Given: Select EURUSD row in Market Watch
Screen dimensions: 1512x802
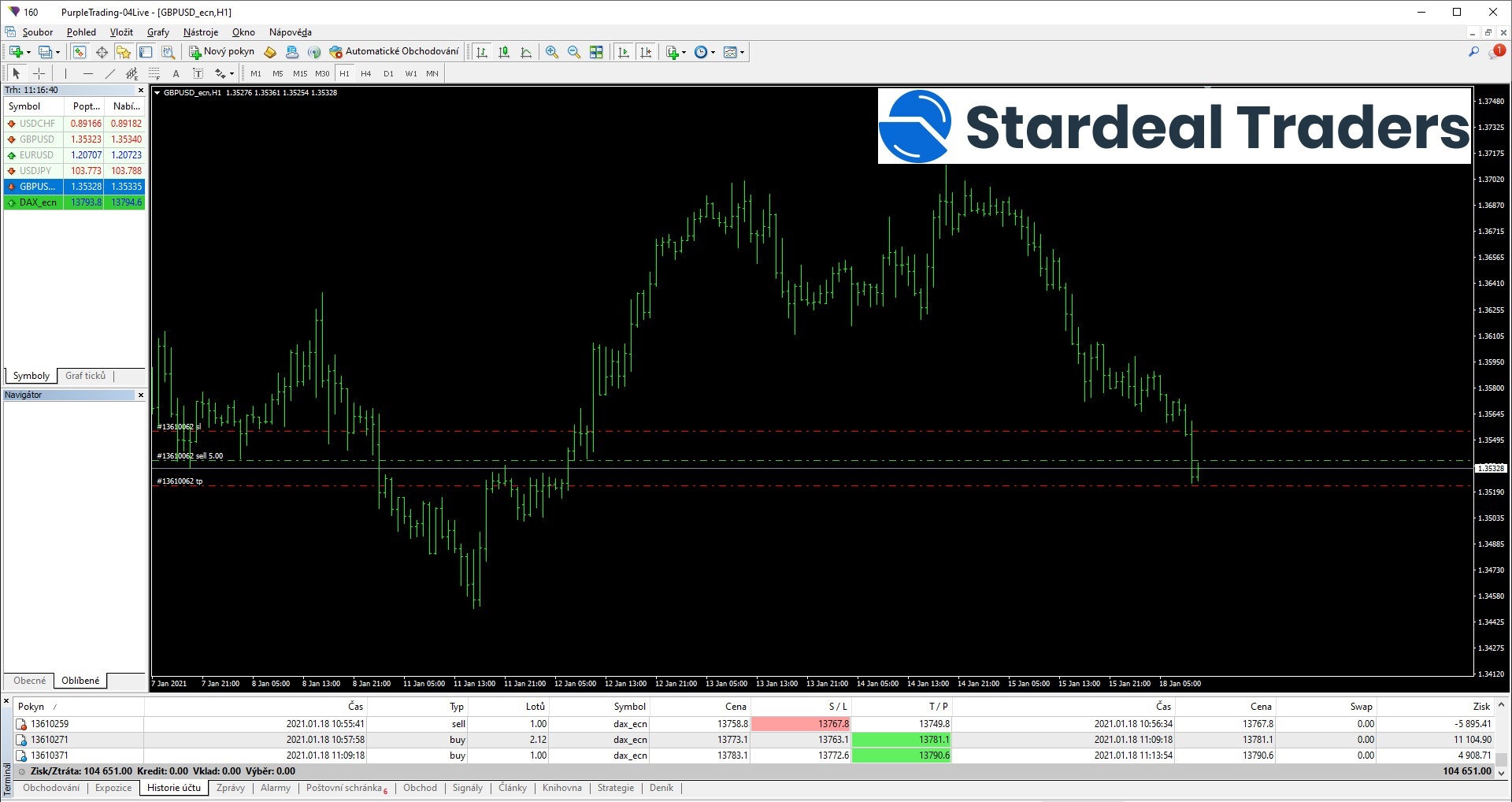Looking at the screenshot, I should pos(74,155).
